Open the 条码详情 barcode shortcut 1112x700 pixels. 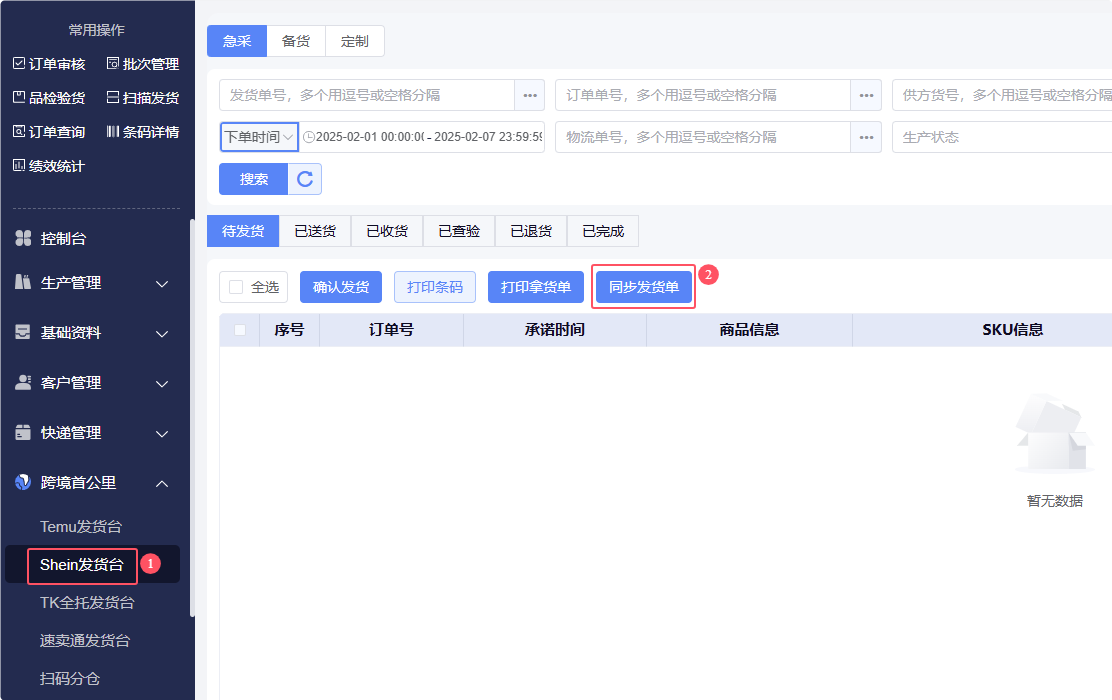pos(113,132)
